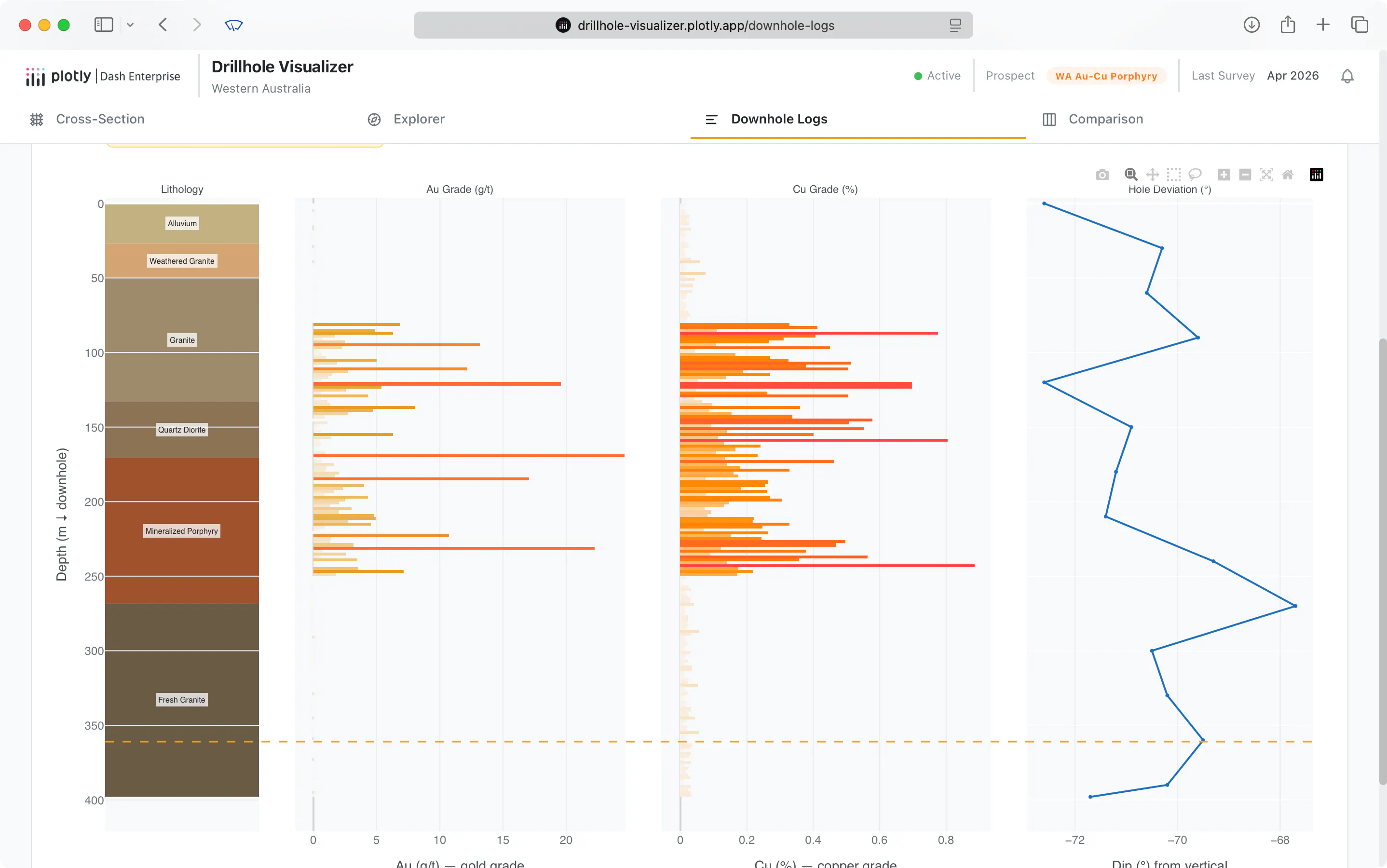
Task: Click the Lithology panel title
Action: point(182,190)
